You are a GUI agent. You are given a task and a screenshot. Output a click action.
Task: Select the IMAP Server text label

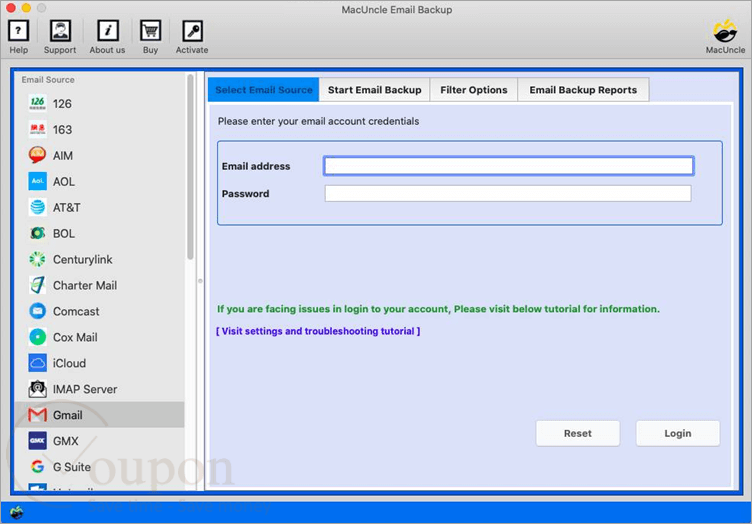85,389
